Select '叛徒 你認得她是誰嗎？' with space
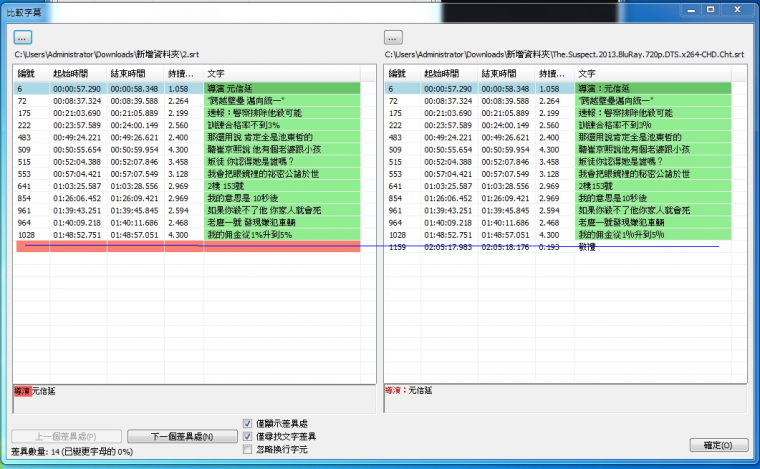This screenshot has width=760, height=469. (x=188, y=161)
